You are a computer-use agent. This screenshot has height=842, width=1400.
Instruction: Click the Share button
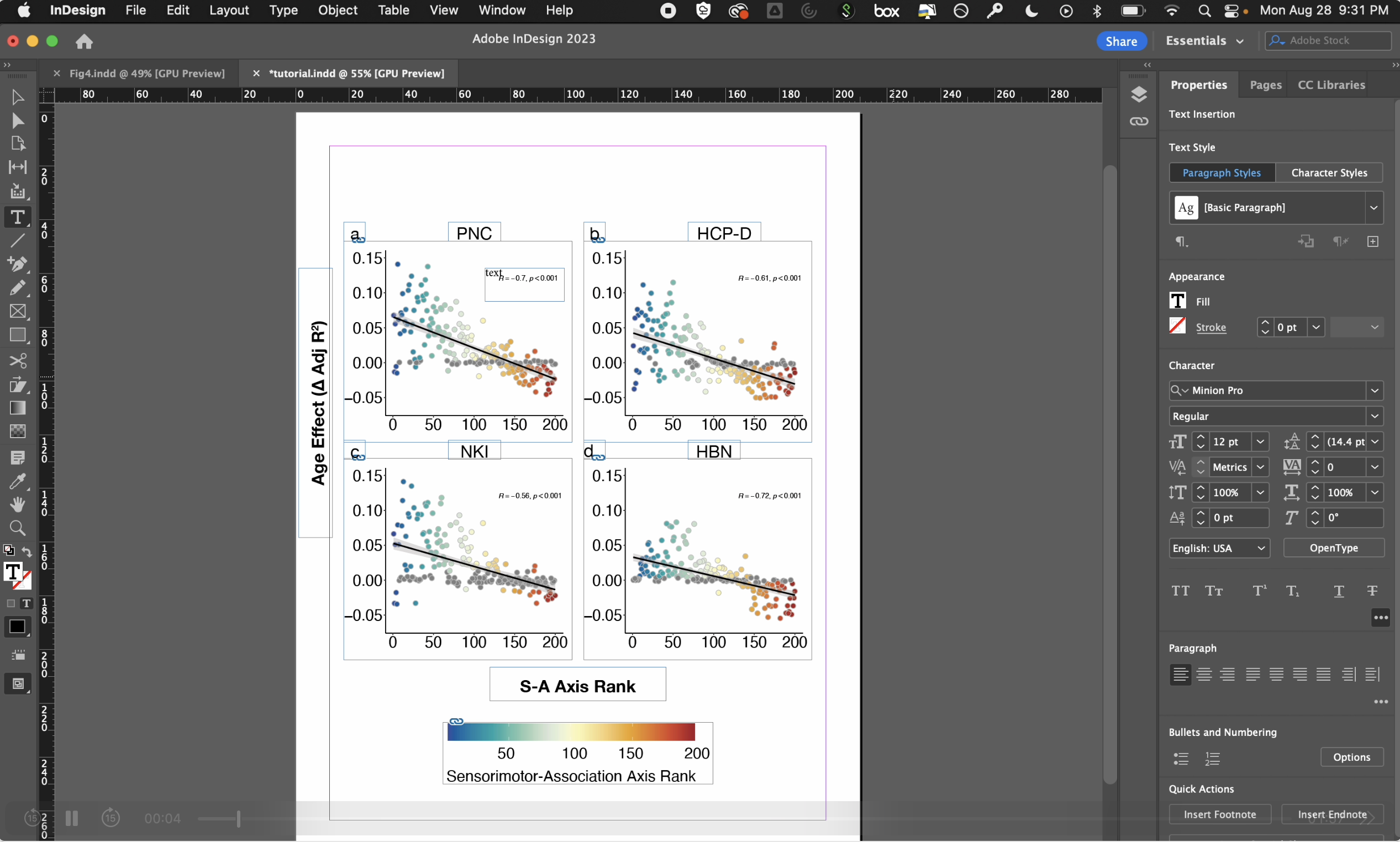point(1121,41)
